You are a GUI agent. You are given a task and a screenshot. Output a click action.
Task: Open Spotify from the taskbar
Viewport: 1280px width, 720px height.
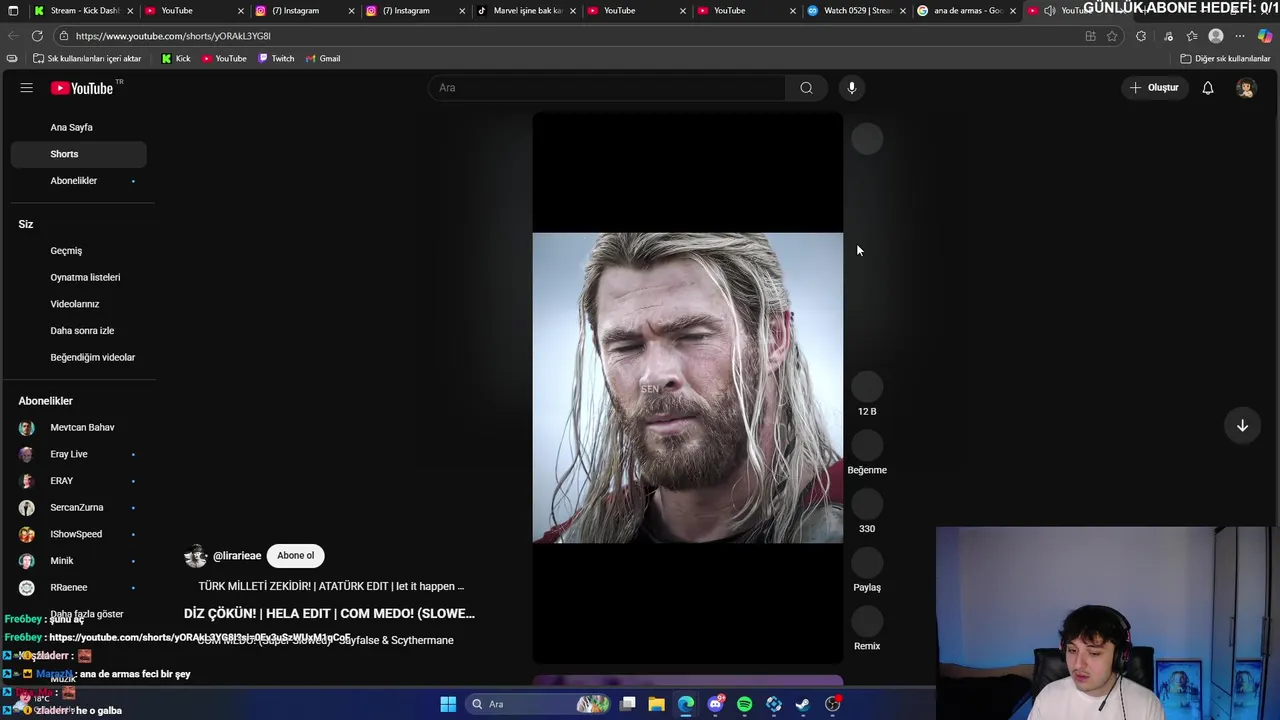point(745,704)
